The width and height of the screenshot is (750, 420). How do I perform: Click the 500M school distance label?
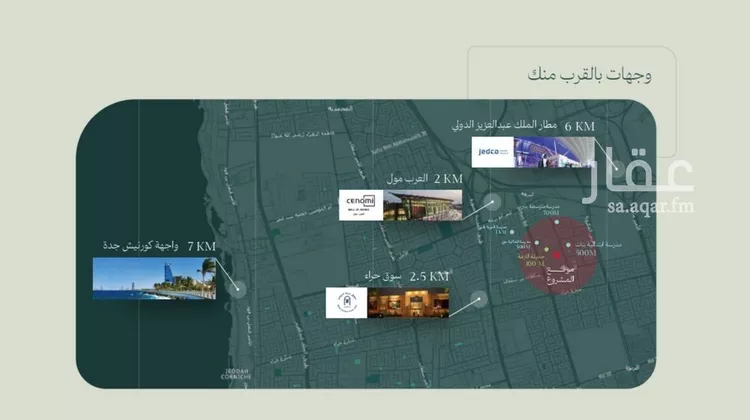586,253
